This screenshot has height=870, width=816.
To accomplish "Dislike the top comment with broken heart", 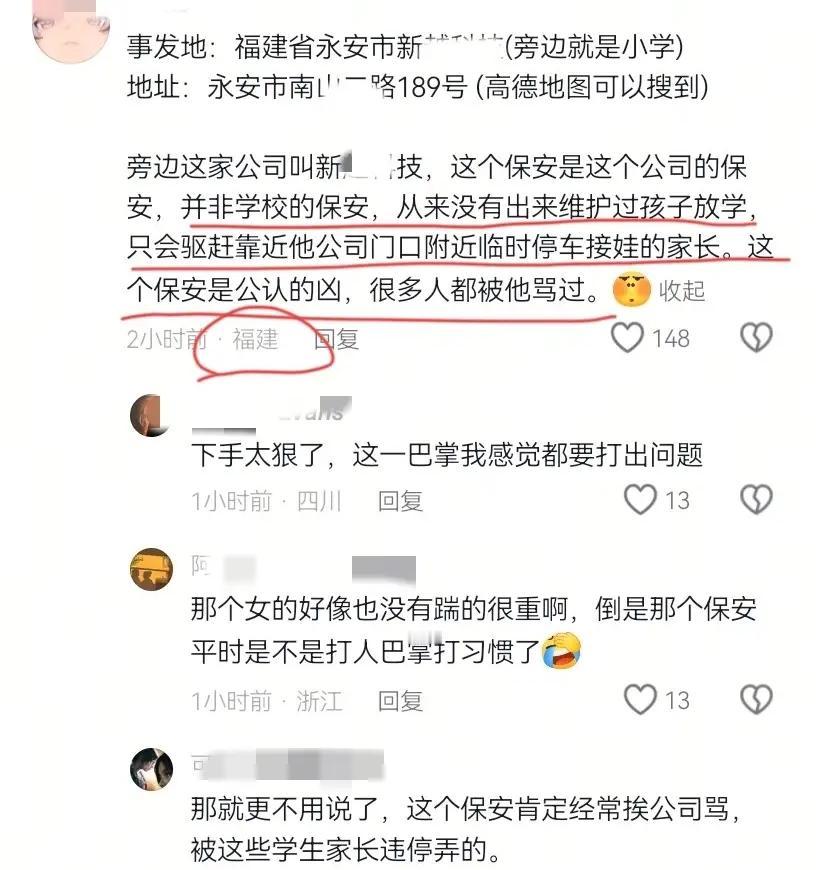I will coord(757,337).
